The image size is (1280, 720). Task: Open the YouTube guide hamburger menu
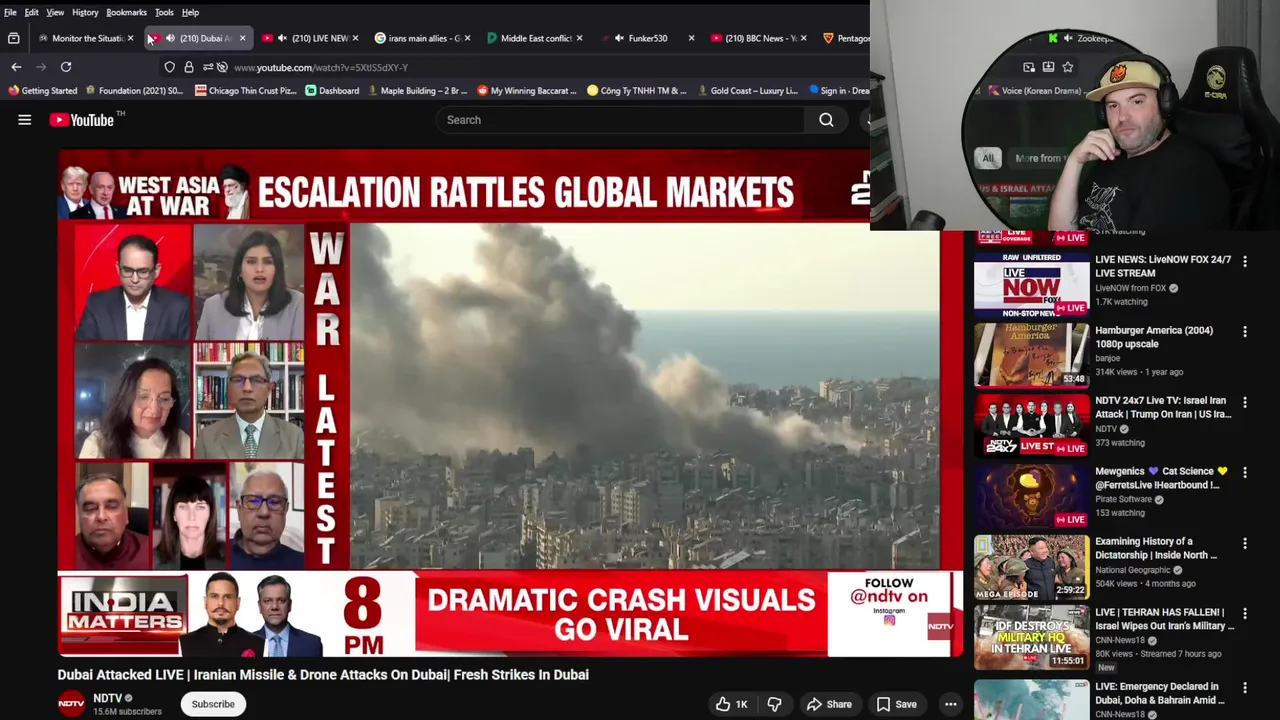(x=25, y=120)
